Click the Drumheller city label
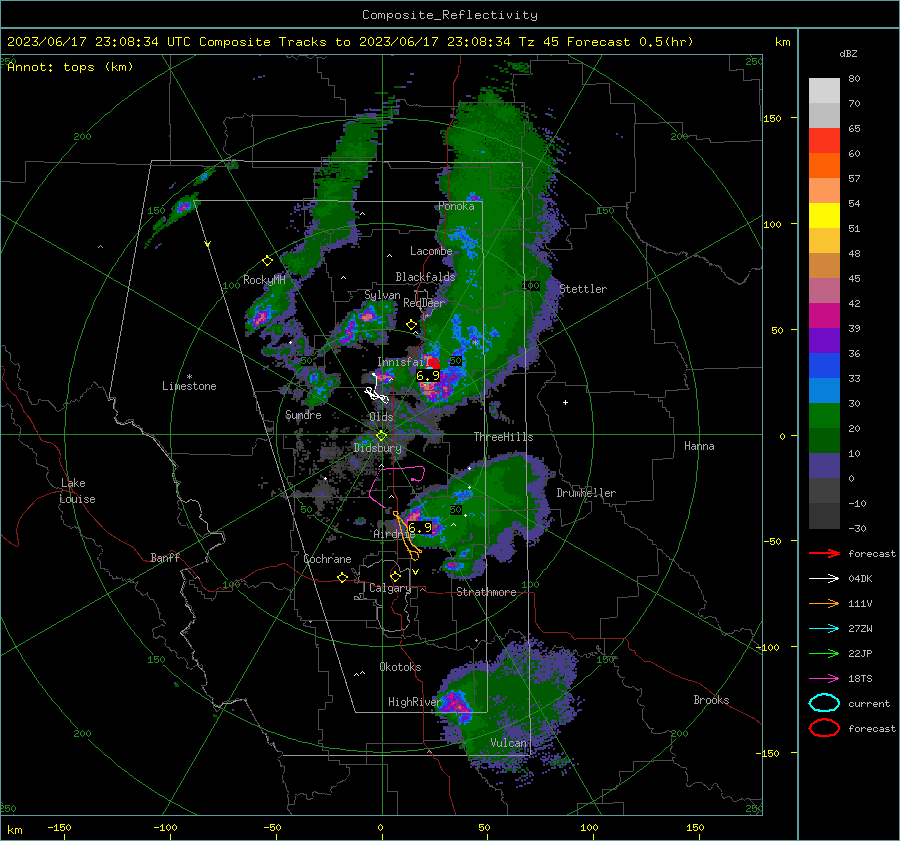Screen dimensions: 900x841 pos(586,493)
